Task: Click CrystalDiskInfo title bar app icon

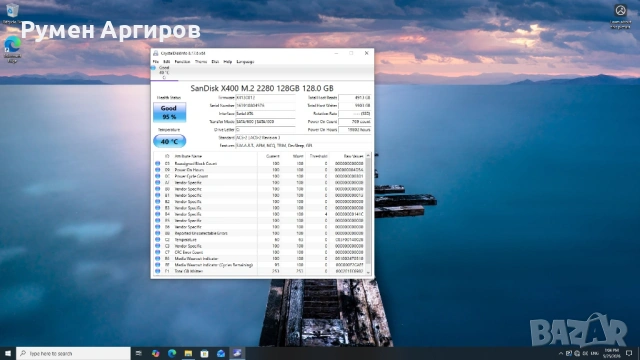Action: [156, 53]
